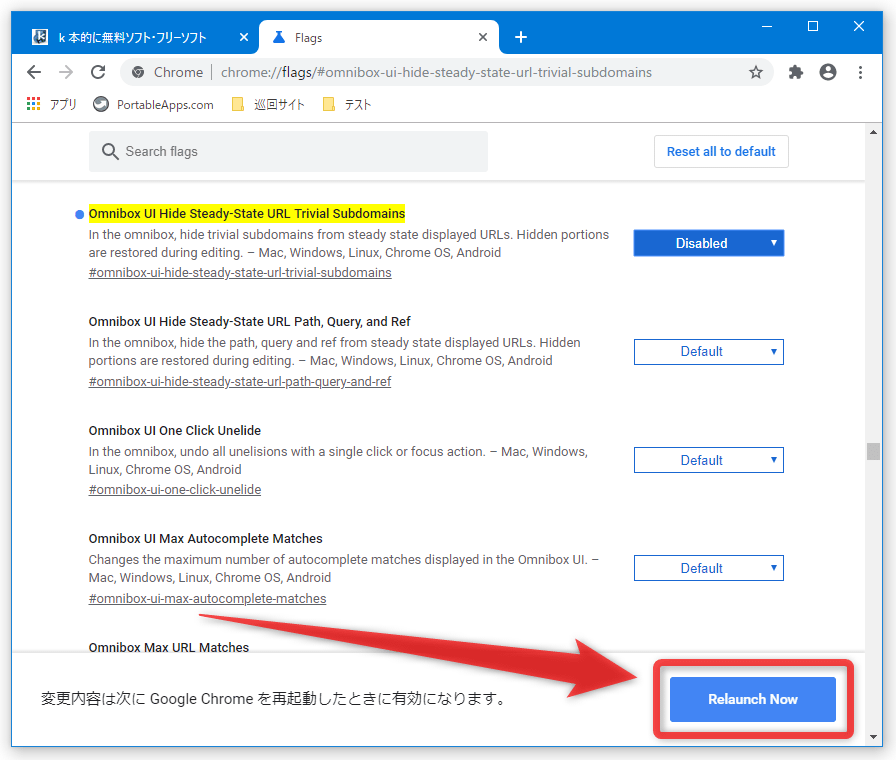The height and width of the screenshot is (760, 896).
Task: Maximize the Chrome window
Action: pyautogui.click(x=813, y=26)
